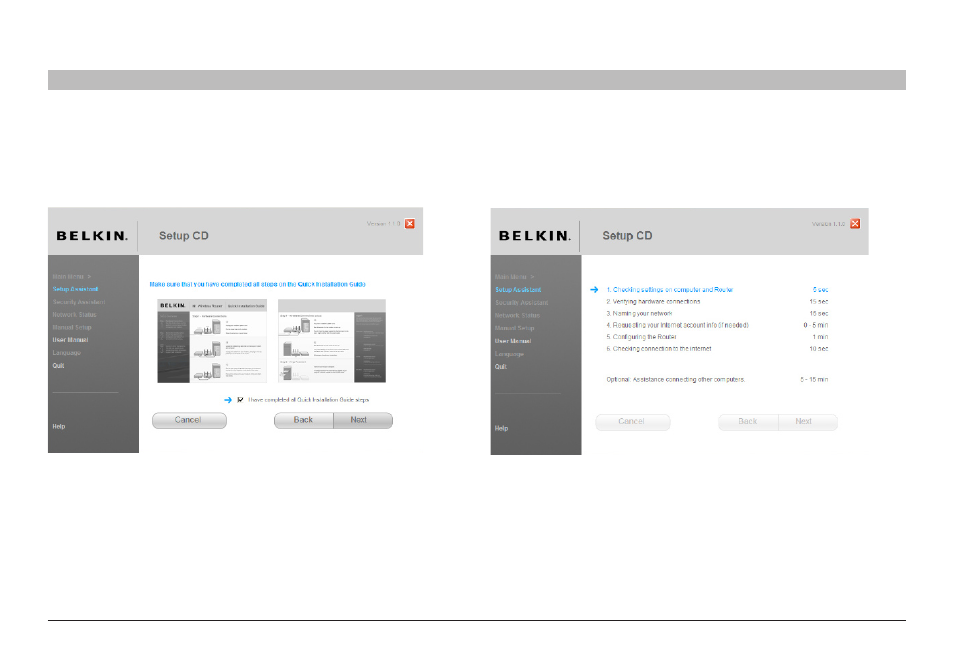Select step 3 Naming your network
Viewport: 954px width, 668px height.
tap(639, 313)
